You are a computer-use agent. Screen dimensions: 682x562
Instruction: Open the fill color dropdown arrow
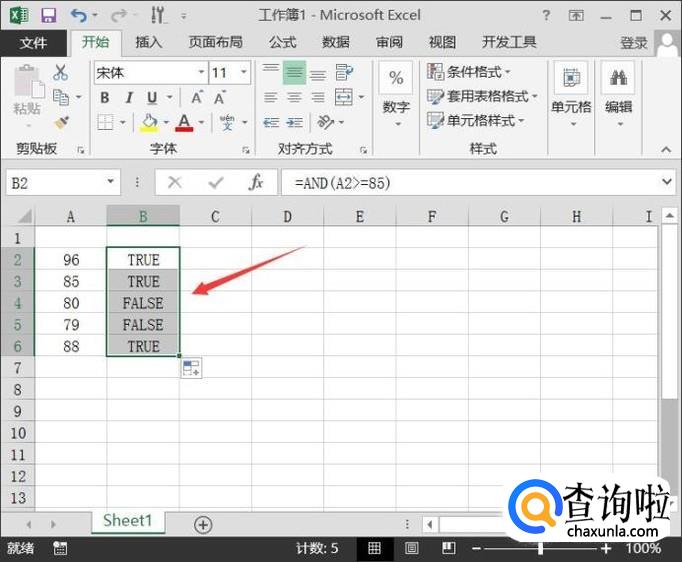166,122
